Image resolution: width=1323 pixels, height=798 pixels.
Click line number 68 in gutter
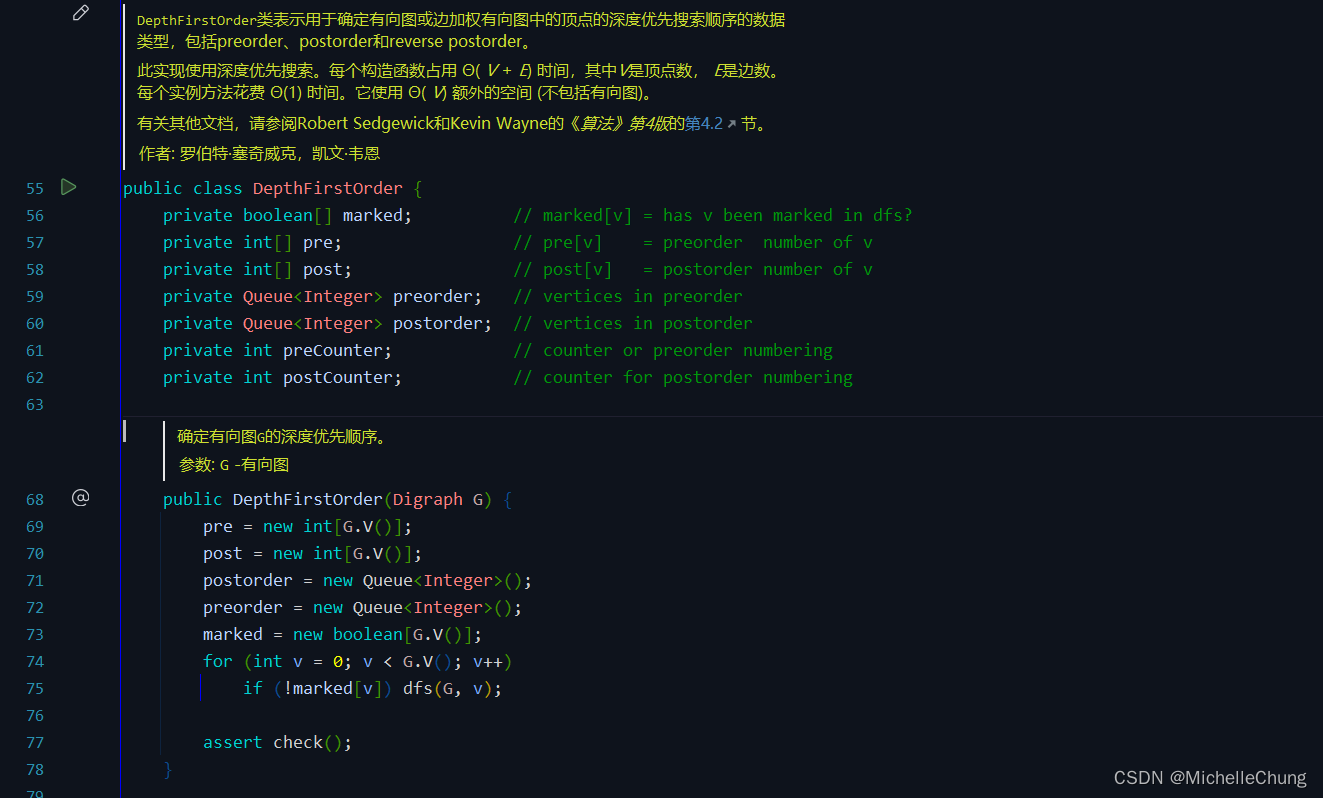coord(35,500)
